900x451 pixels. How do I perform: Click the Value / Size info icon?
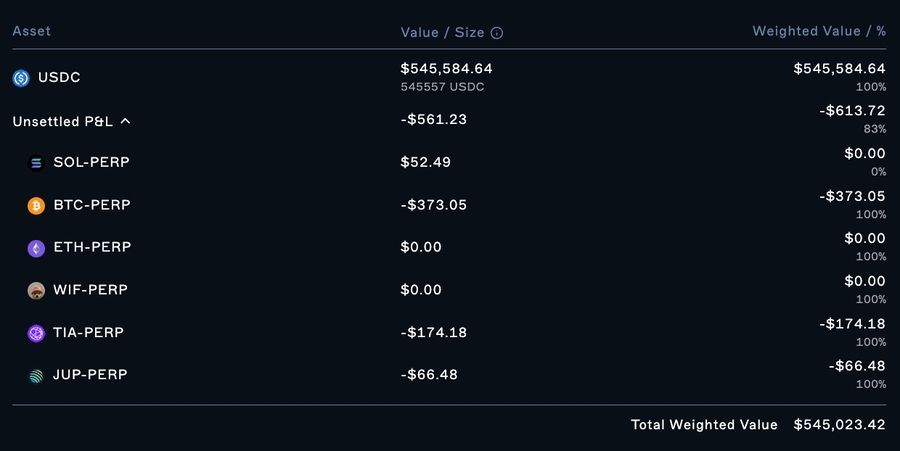(497, 32)
